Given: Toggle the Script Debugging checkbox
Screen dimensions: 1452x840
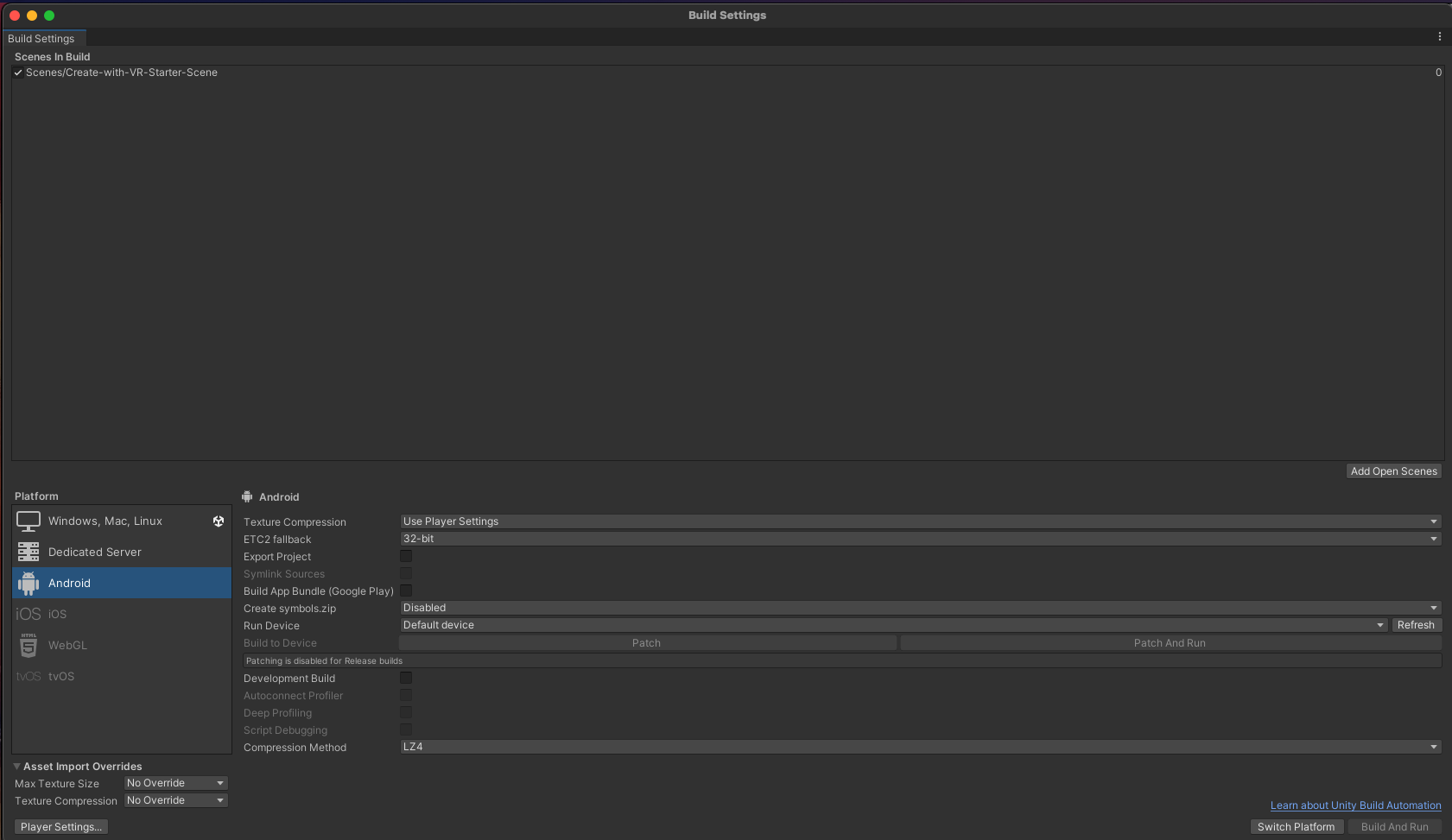Looking at the screenshot, I should click(x=406, y=730).
